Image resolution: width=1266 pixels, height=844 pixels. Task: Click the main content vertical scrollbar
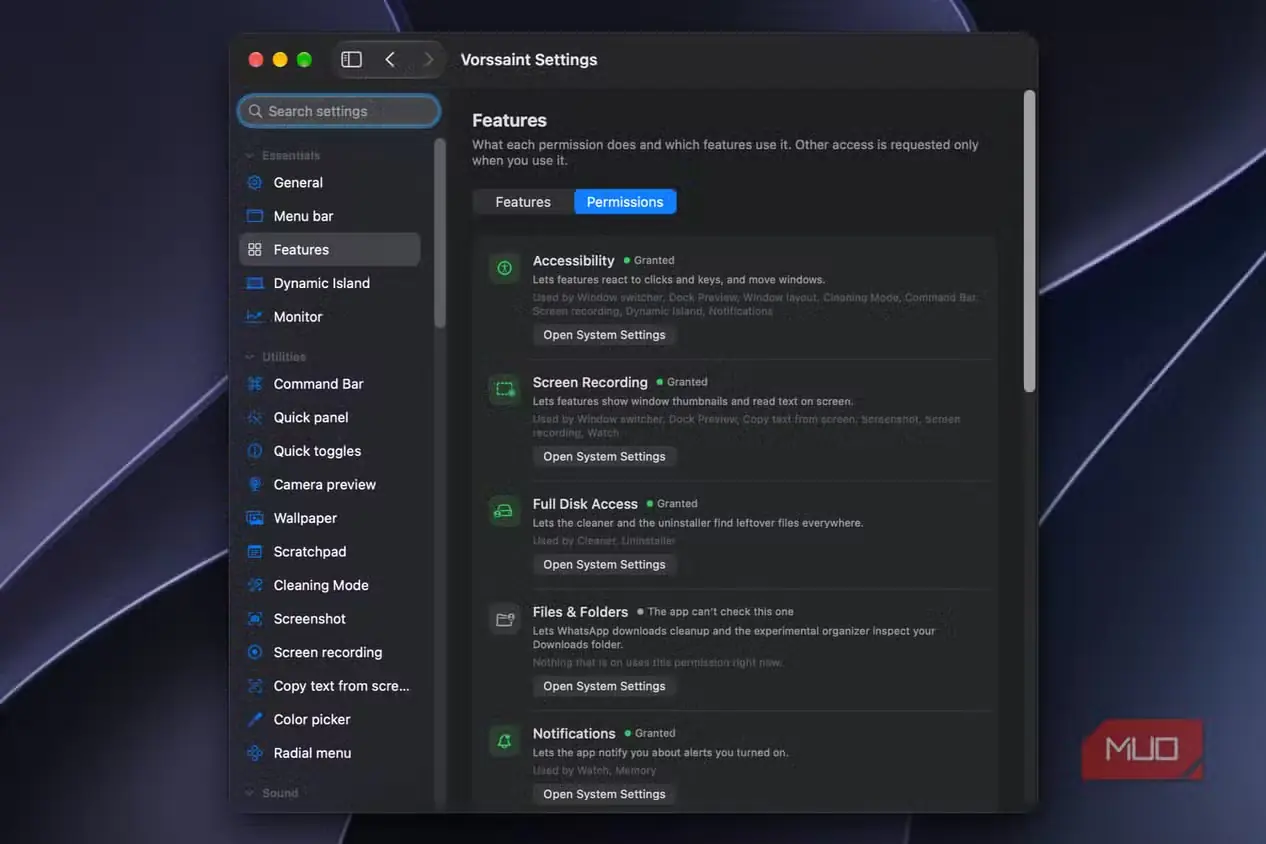1029,240
